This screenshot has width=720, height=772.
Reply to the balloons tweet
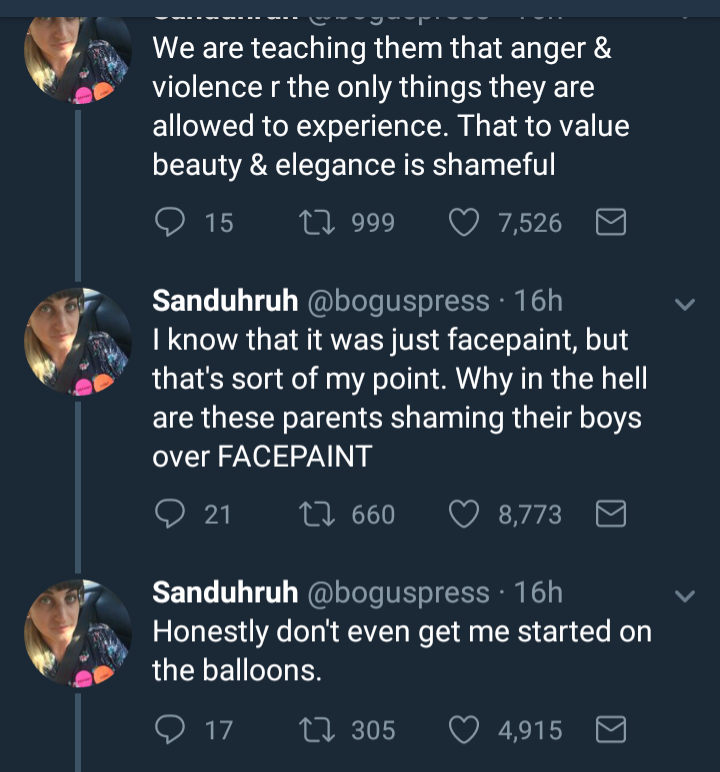[169, 730]
